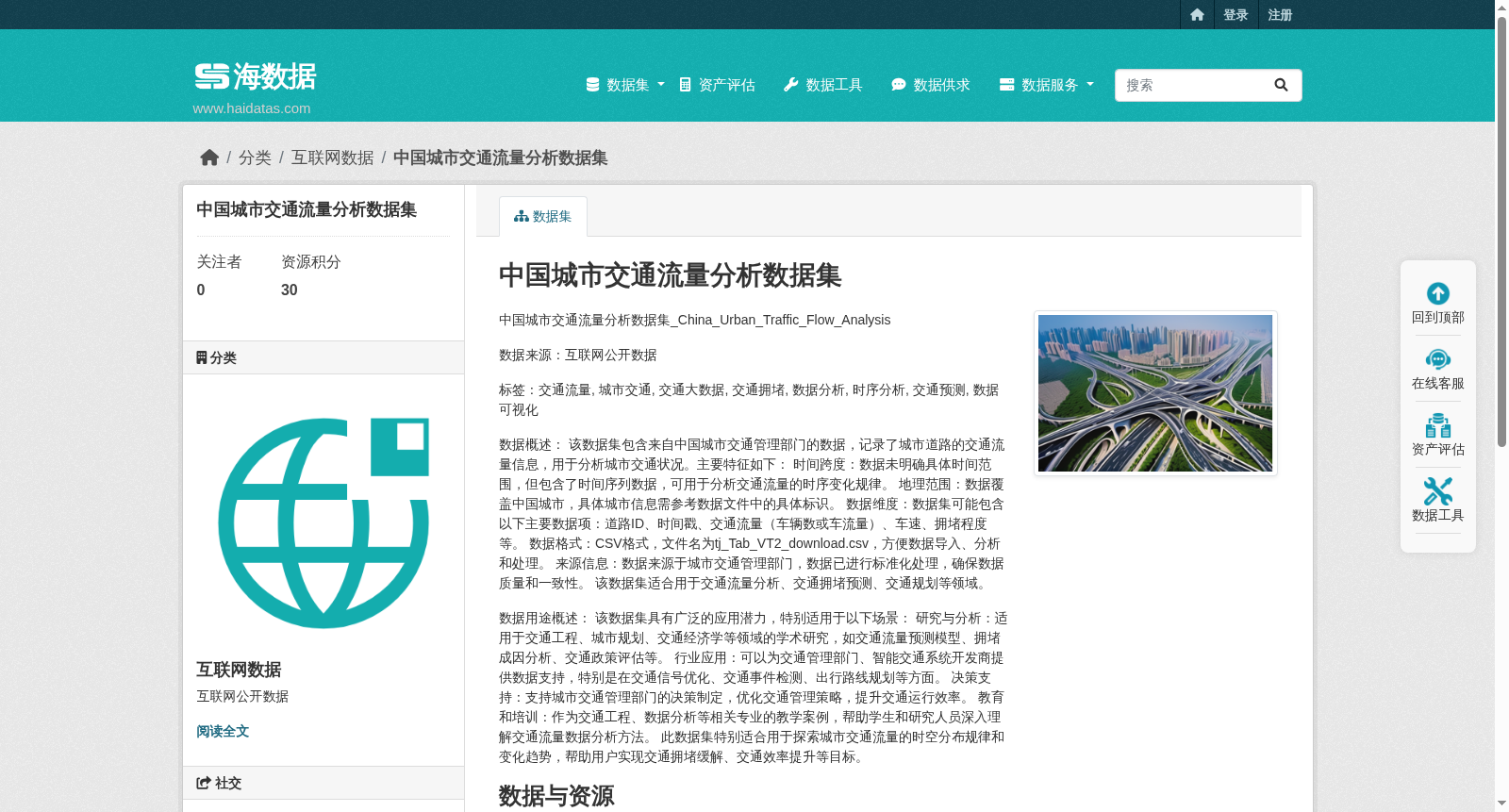Click the sidebar dataset title 中国城市交通流量分析数据集
Viewport: 1509px width, 812px height.
(x=307, y=209)
